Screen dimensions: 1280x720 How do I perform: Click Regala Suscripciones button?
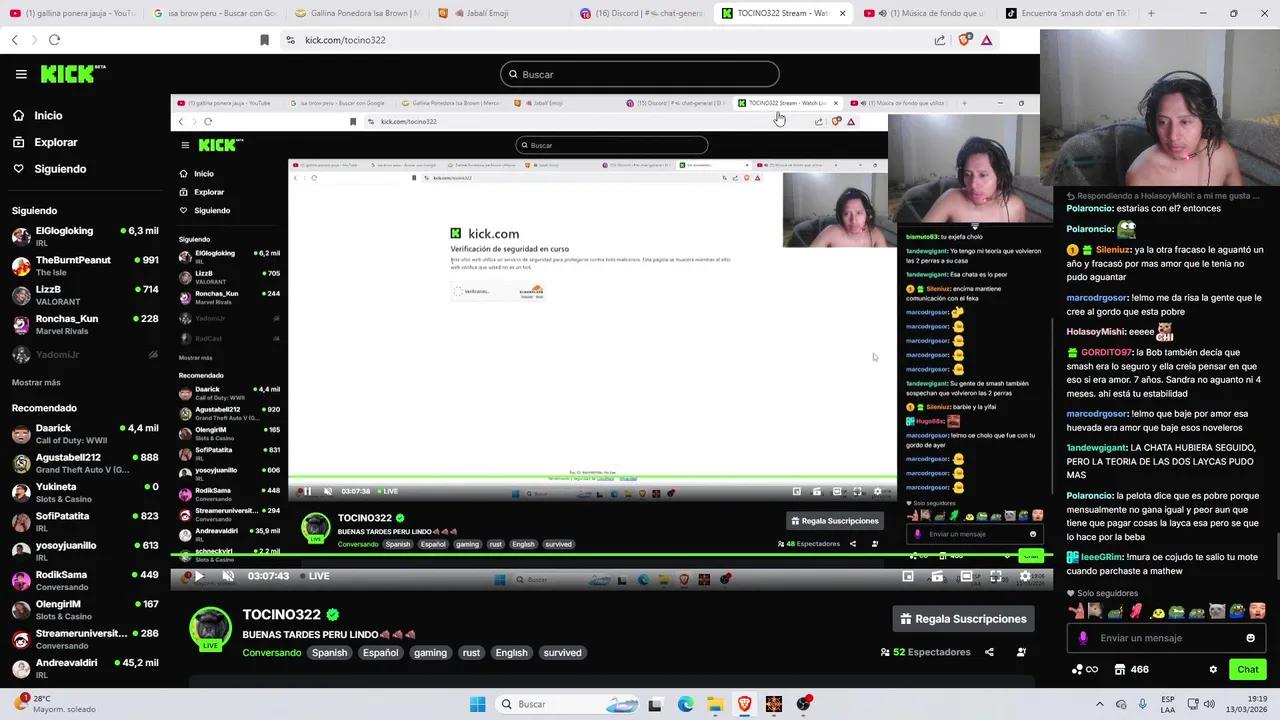[x=963, y=619]
